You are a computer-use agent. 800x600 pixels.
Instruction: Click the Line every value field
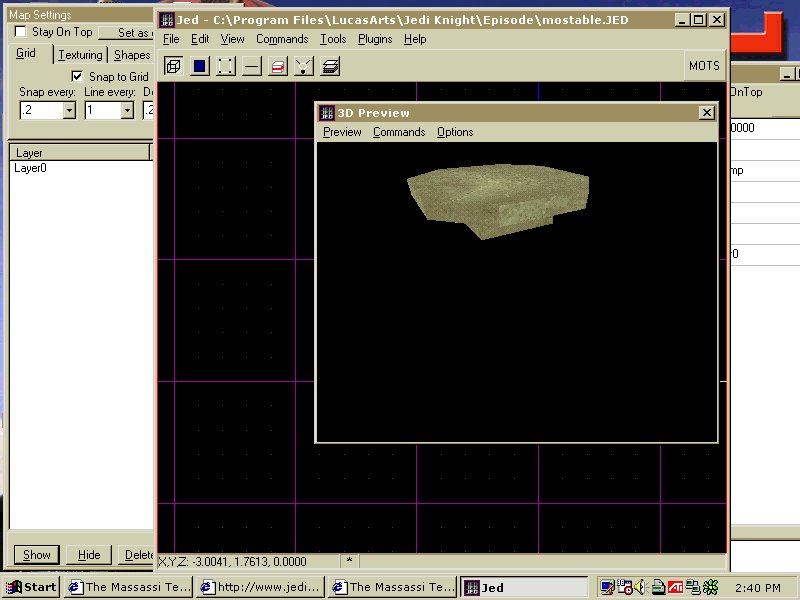click(x=103, y=110)
